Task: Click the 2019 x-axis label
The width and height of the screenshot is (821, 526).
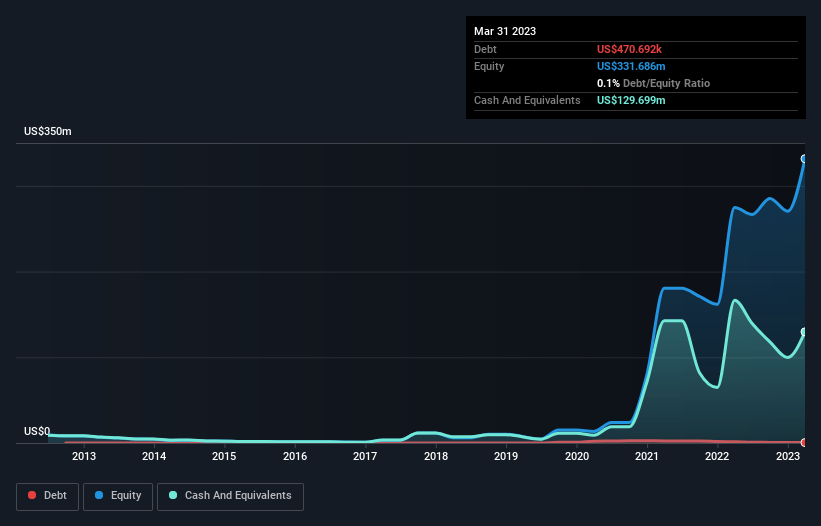Action: [506, 456]
